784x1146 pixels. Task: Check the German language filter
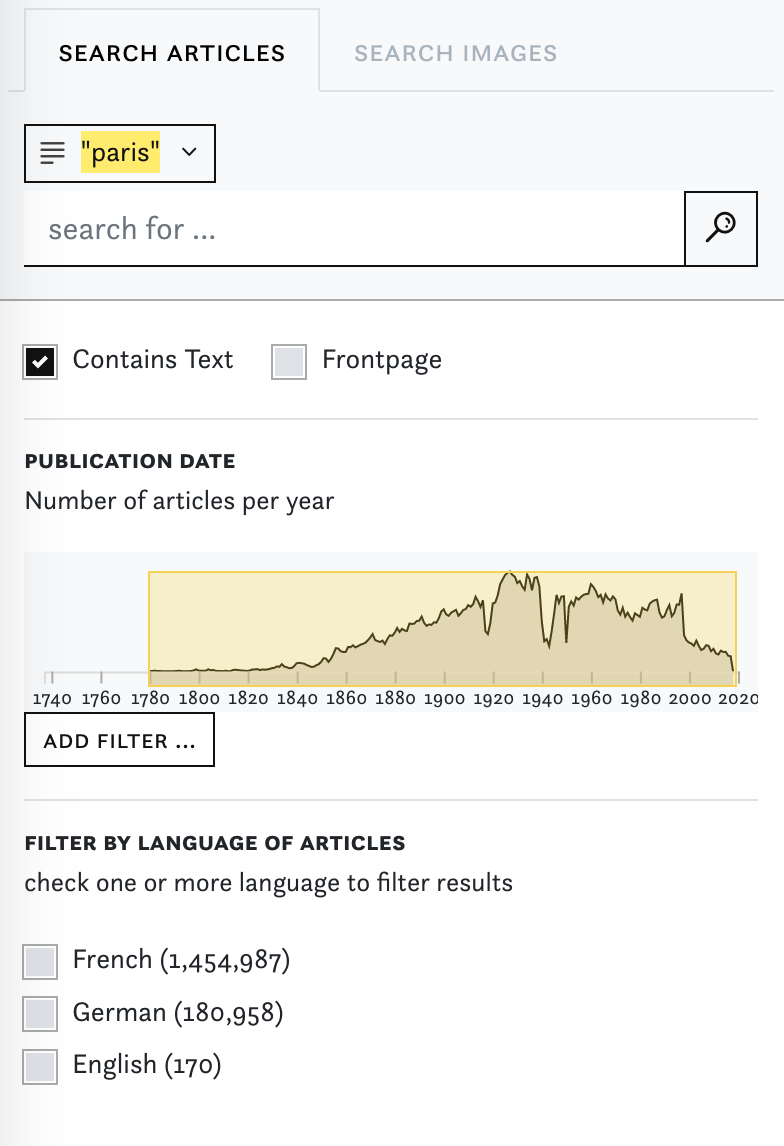click(40, 1014)
